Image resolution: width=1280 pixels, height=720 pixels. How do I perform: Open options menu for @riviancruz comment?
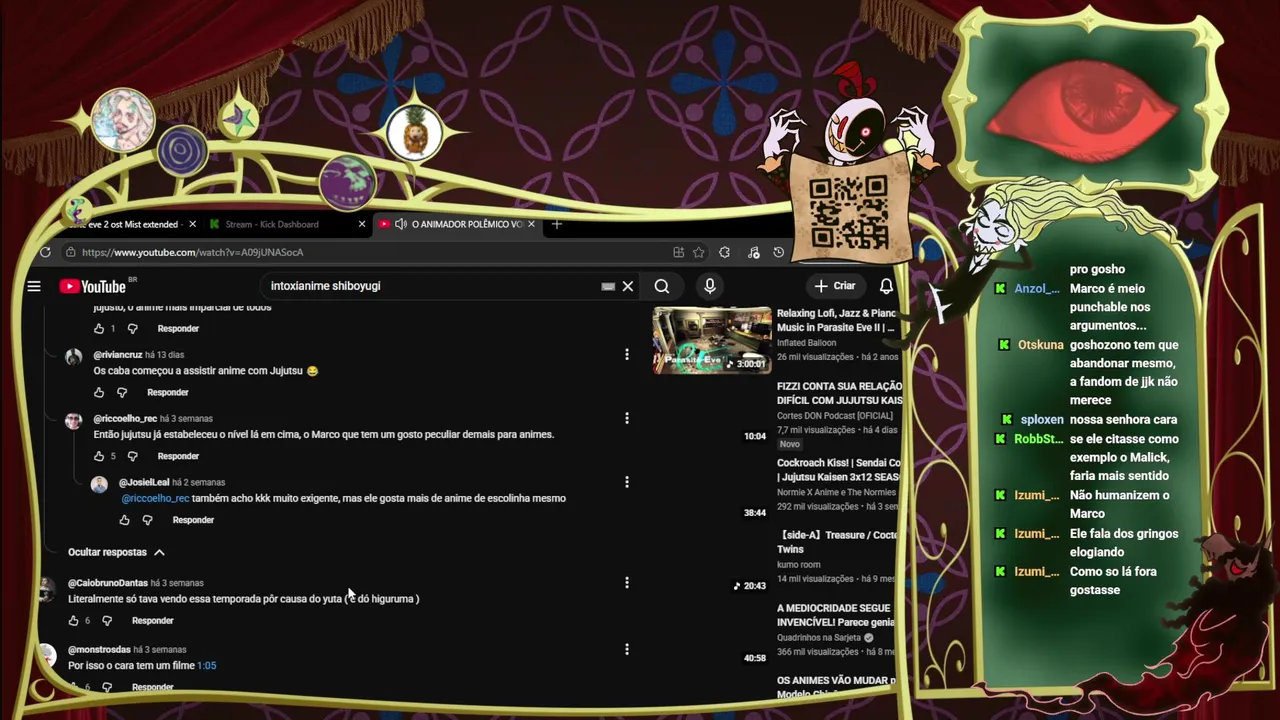point(627,355)
